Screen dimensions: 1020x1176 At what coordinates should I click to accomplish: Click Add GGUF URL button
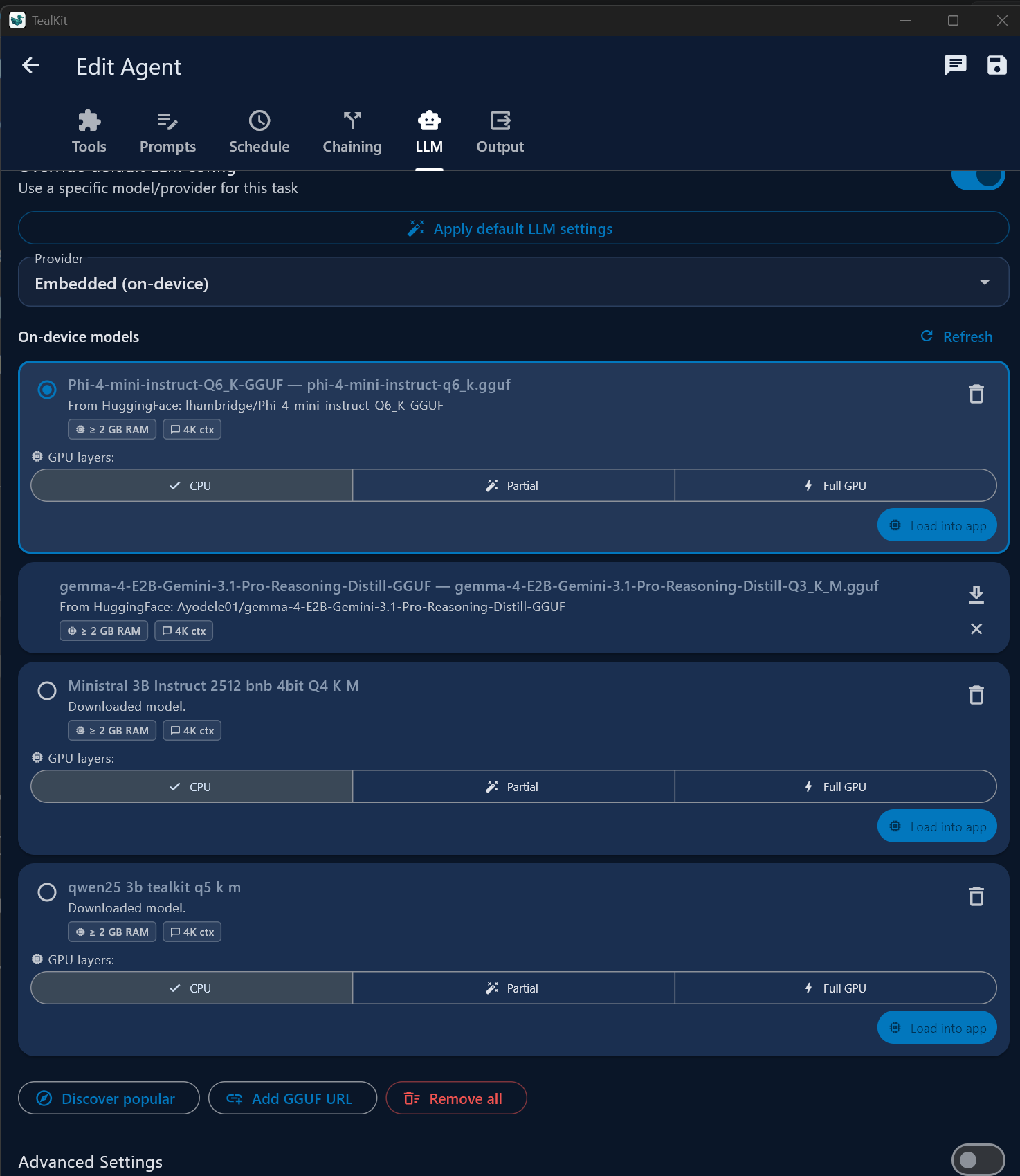tap(293, 1098)
